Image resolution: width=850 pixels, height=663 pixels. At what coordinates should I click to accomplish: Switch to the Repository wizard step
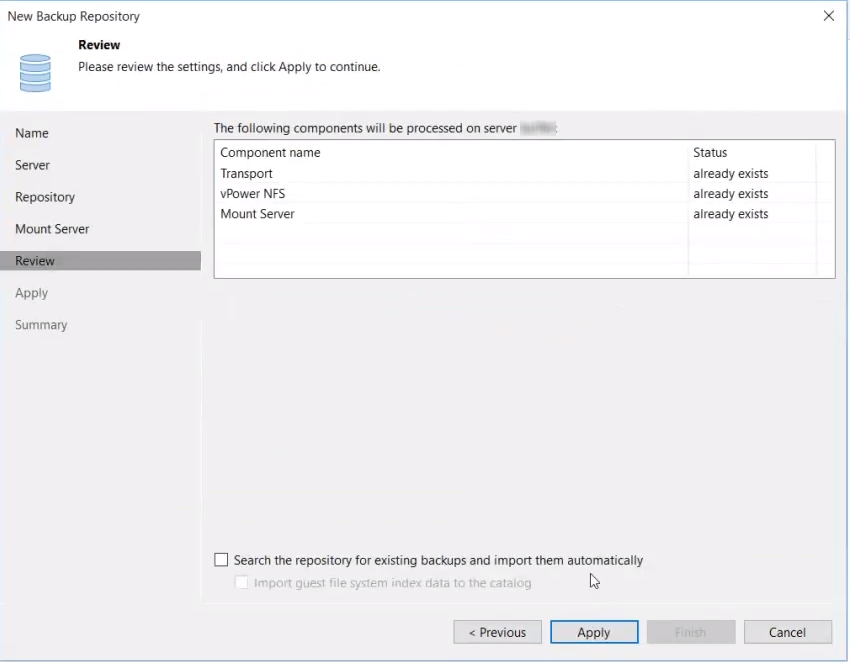click(45, 197)
